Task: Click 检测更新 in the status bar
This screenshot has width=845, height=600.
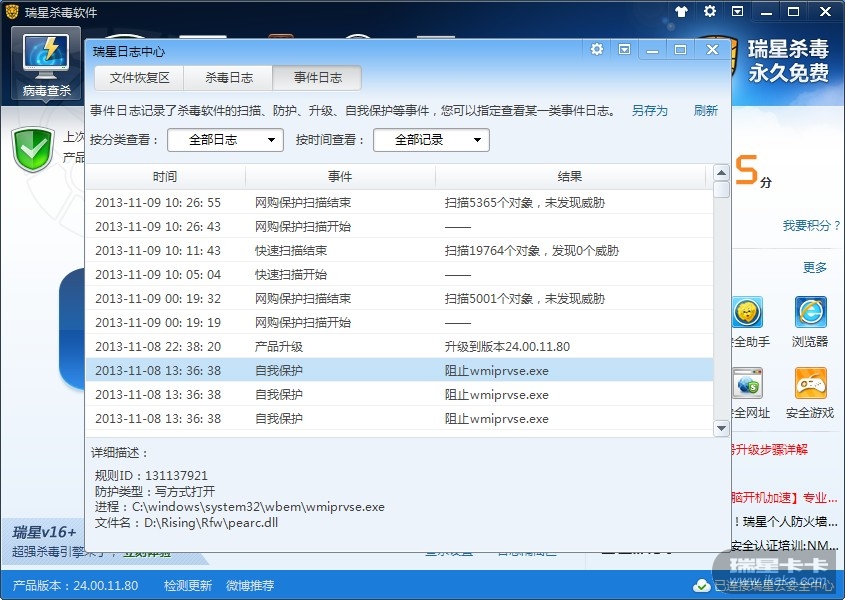Action: click(x=188, y=585)
